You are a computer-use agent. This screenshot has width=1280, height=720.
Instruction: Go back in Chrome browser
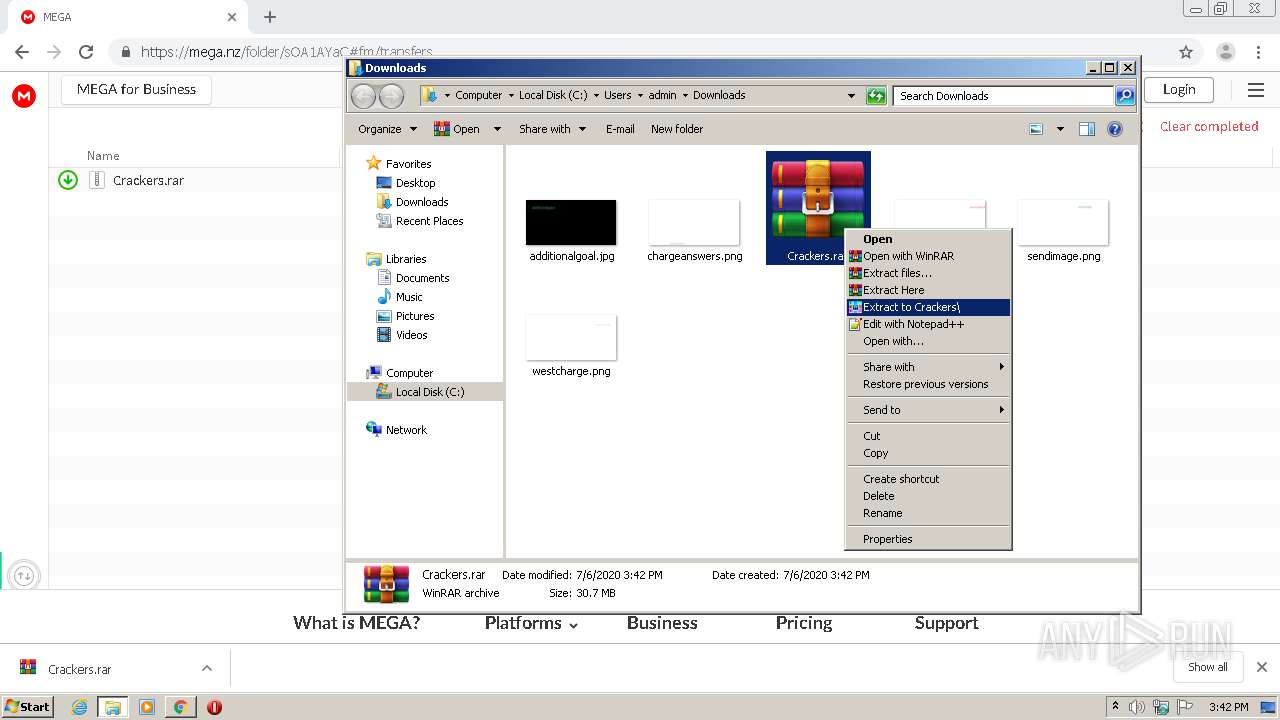22,52
